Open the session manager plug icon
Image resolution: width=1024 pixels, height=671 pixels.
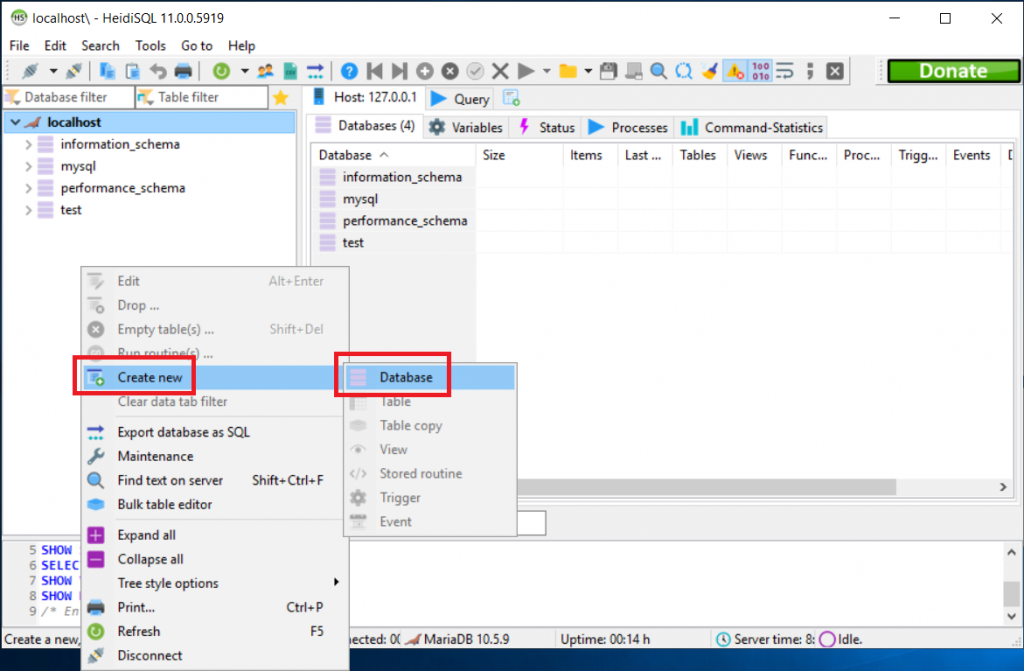31,71
